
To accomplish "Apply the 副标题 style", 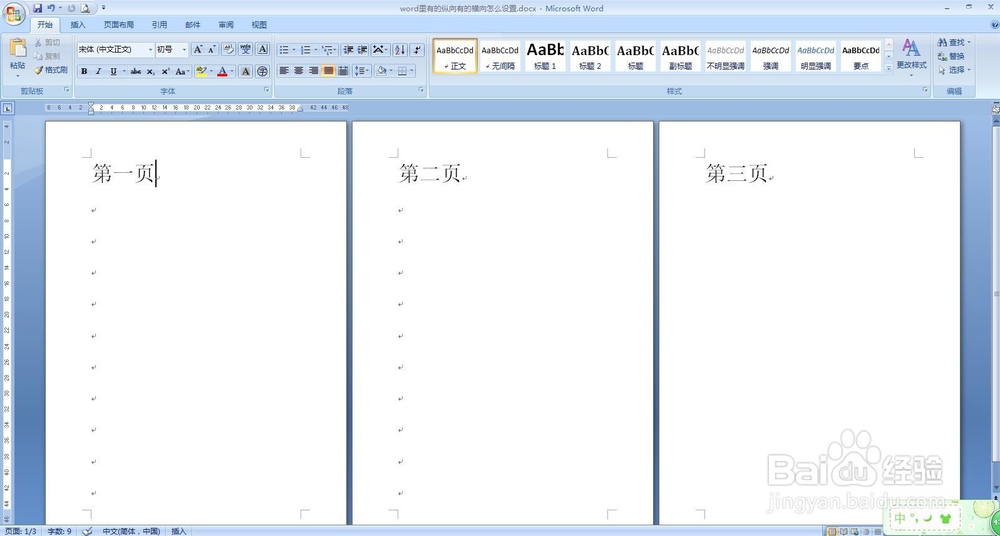I will pyautogui.click(x=680, y=56).
